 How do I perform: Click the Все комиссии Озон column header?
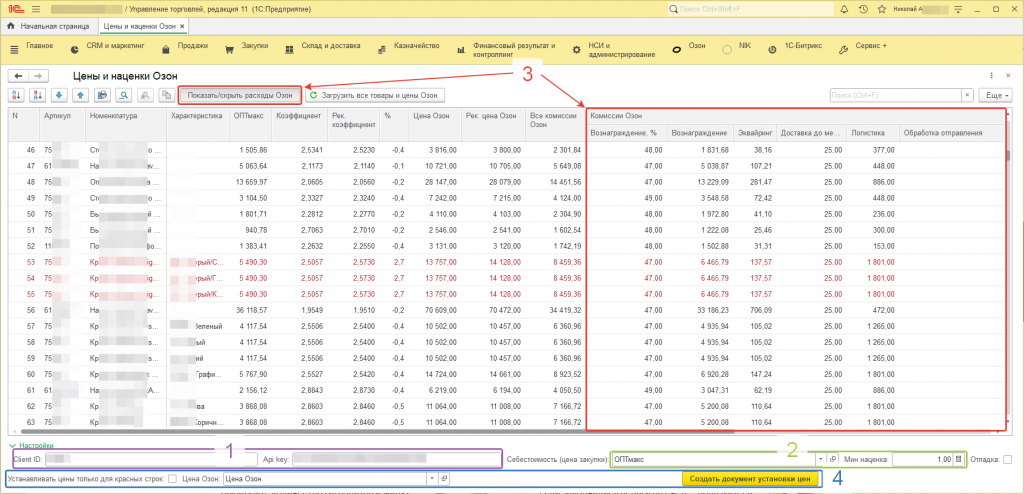[x=555, y=124]
